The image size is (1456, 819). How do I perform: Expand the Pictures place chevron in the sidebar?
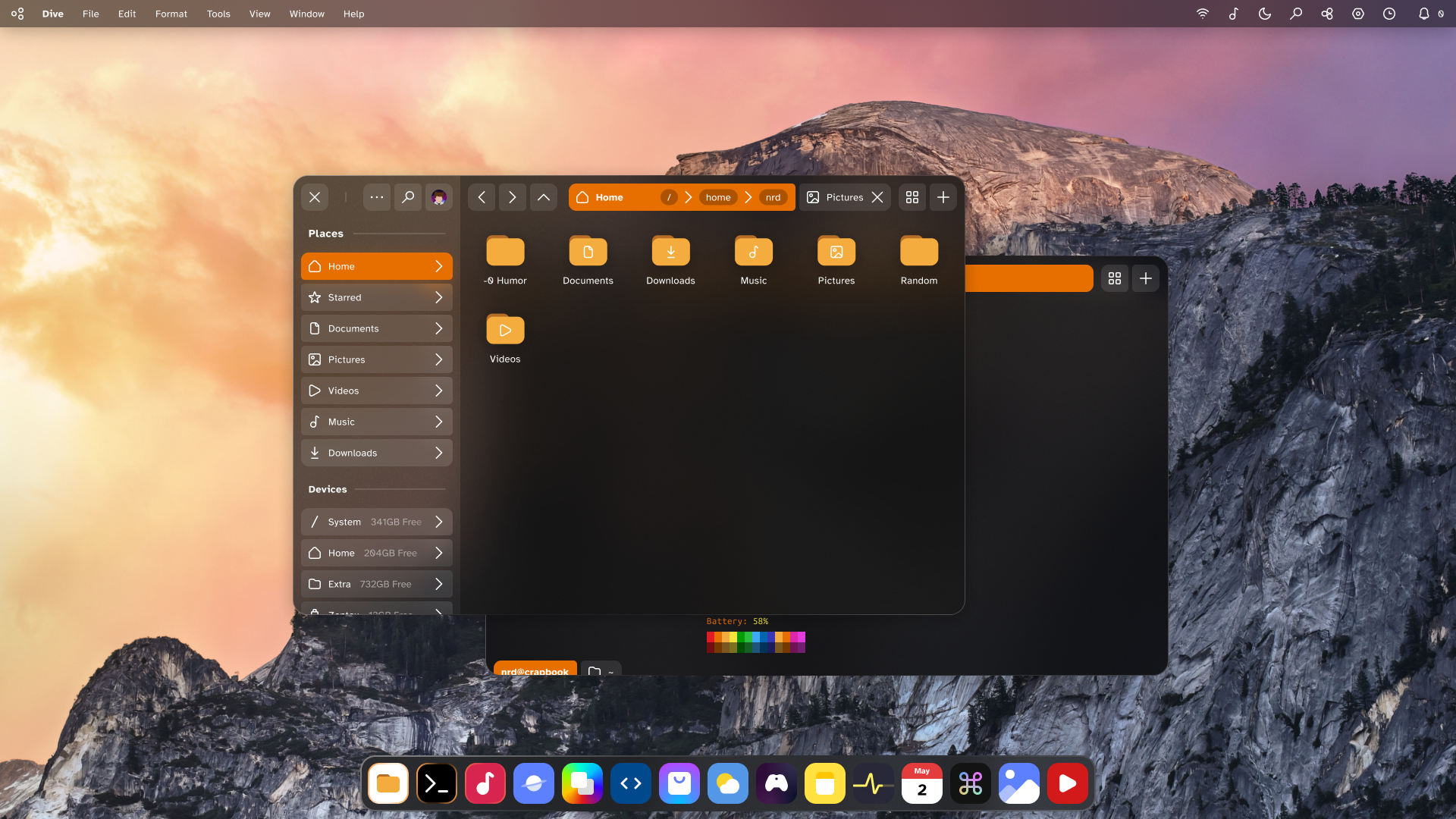(x=439, y=359)
